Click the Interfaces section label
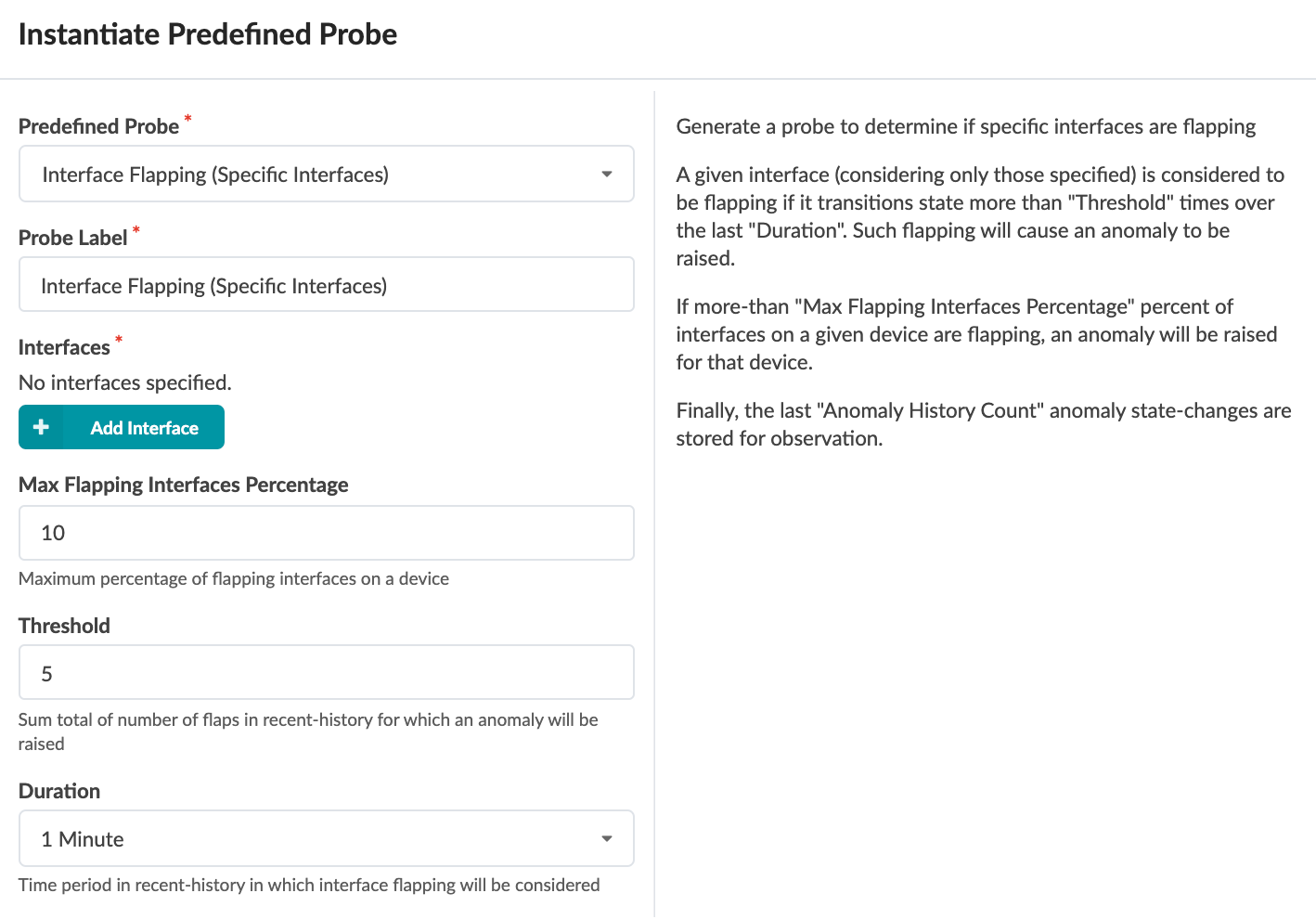1316x919 pixels. click(x=64, y=347)
